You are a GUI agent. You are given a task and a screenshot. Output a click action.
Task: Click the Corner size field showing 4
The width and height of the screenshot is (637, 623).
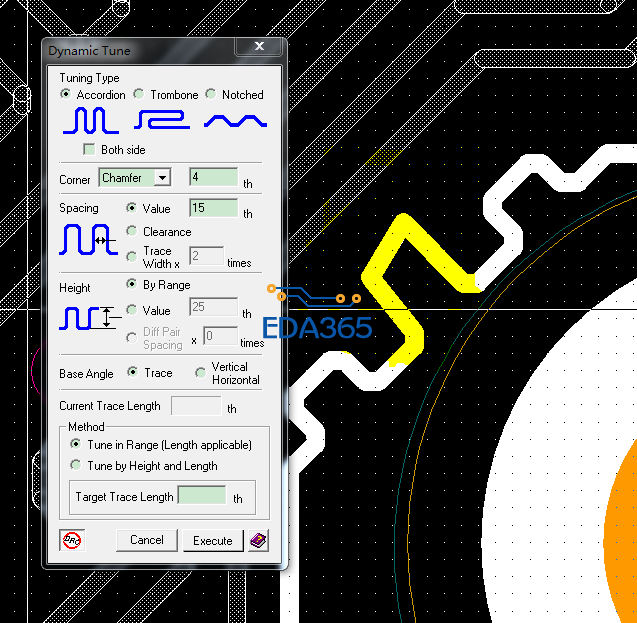coord(214,177)
